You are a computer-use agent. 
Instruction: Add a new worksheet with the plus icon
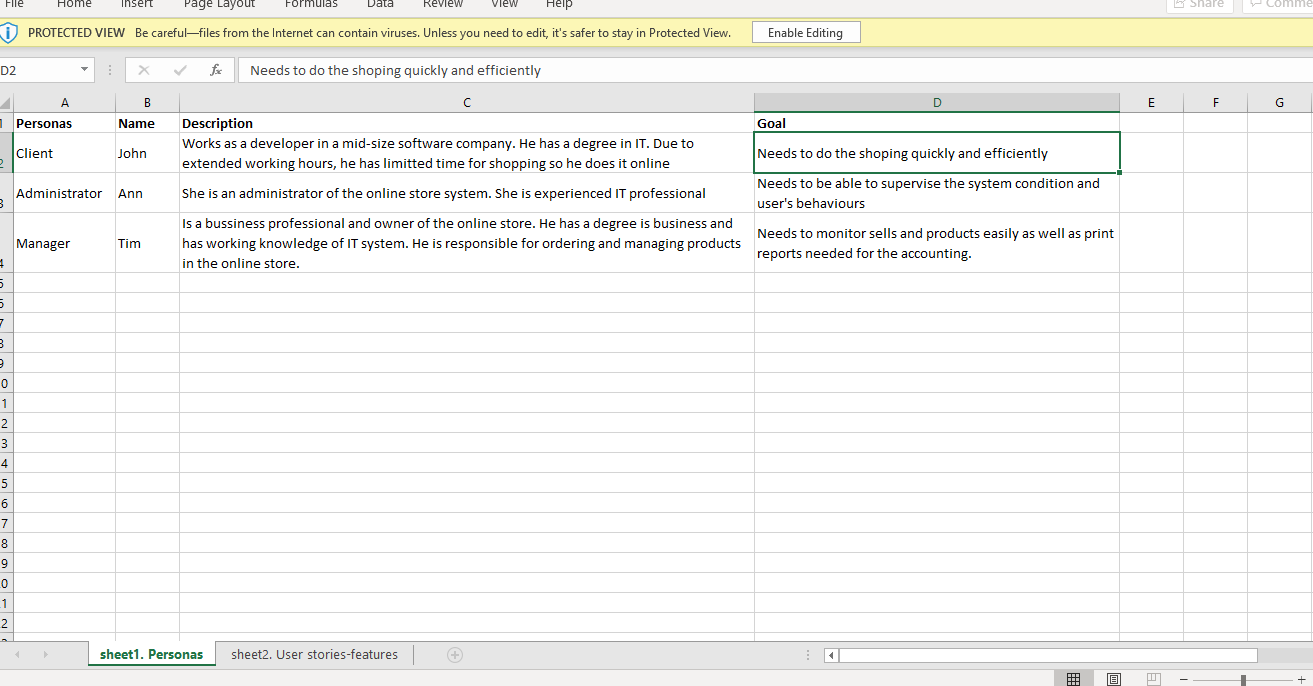click(455, 654)
